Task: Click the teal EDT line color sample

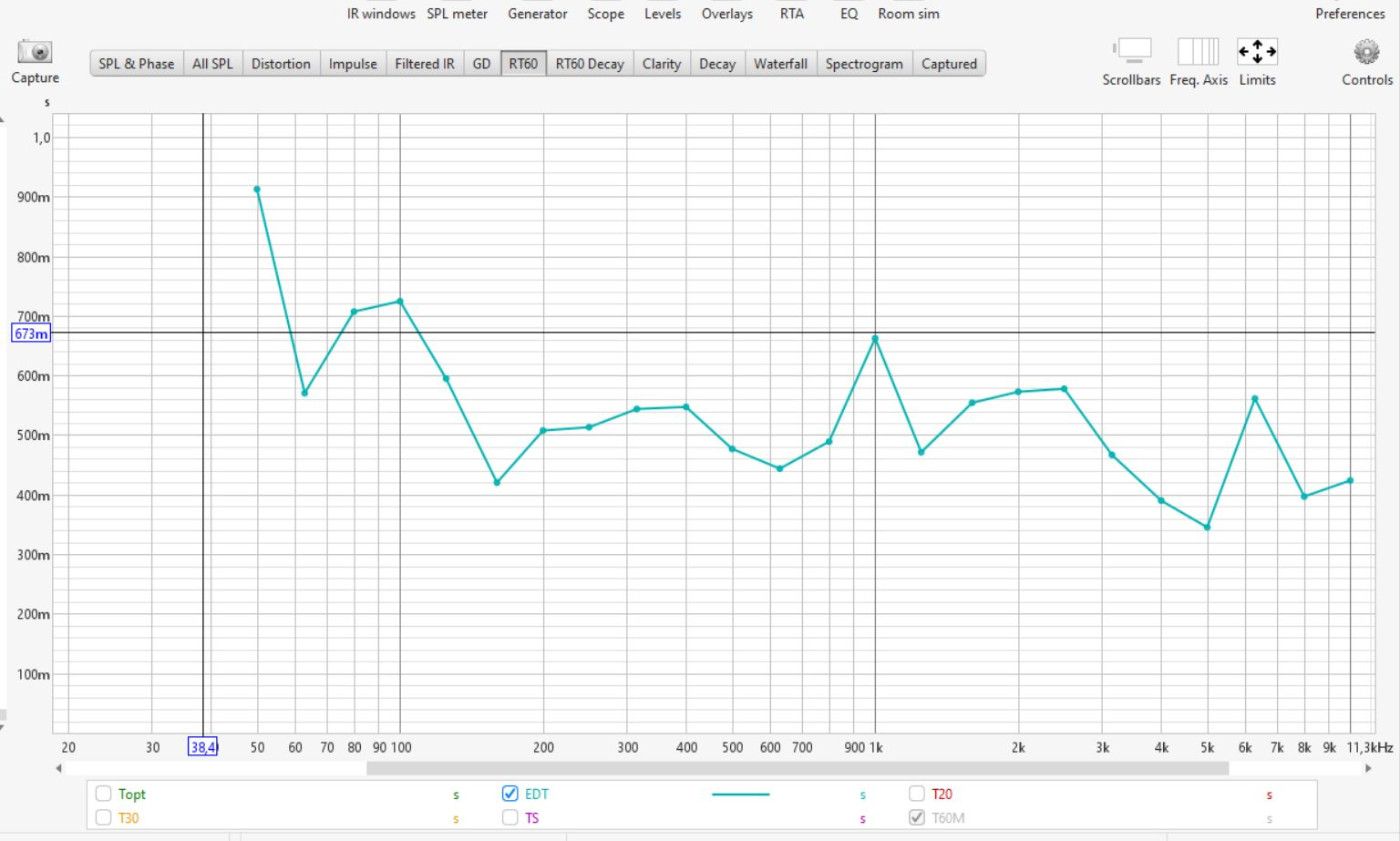Action: tap(740, 795)
